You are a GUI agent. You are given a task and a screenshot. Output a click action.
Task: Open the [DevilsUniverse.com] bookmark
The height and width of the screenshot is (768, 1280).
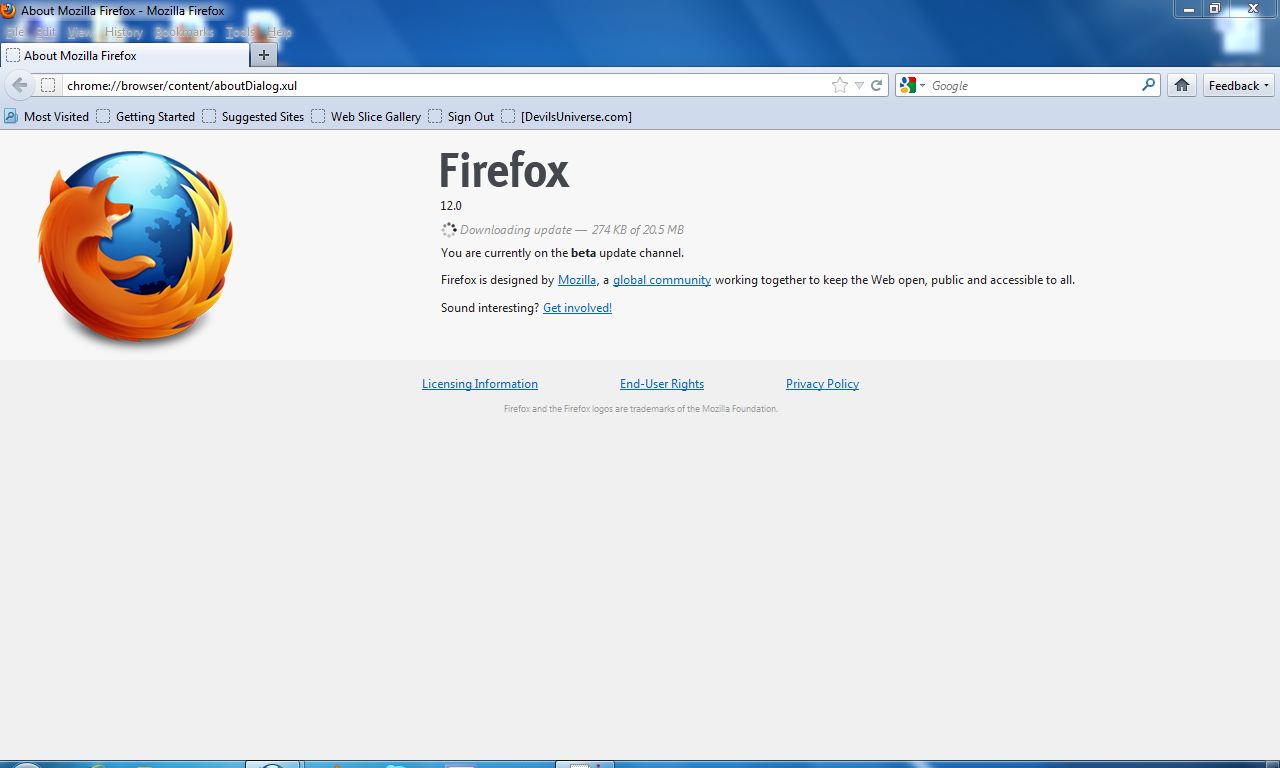click(566, 117)
